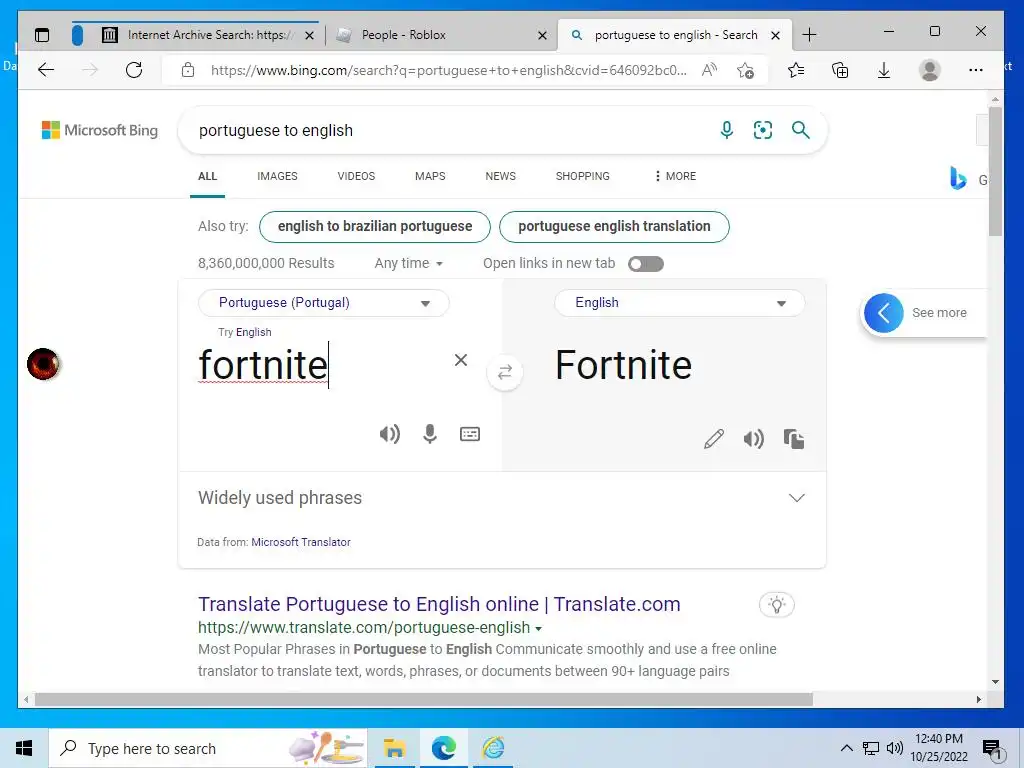
Task: Toggle Open links in new tab switch
Action: [645, 264]
